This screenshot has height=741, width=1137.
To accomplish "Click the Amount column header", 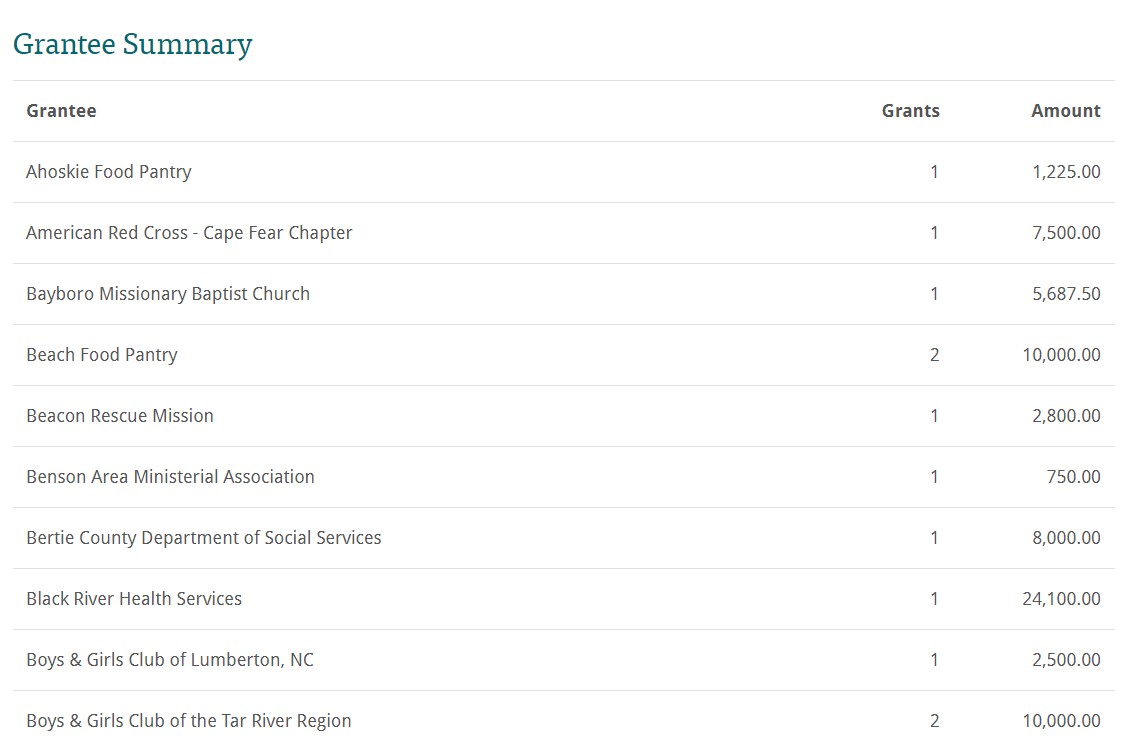I will tap(1066, 111).
